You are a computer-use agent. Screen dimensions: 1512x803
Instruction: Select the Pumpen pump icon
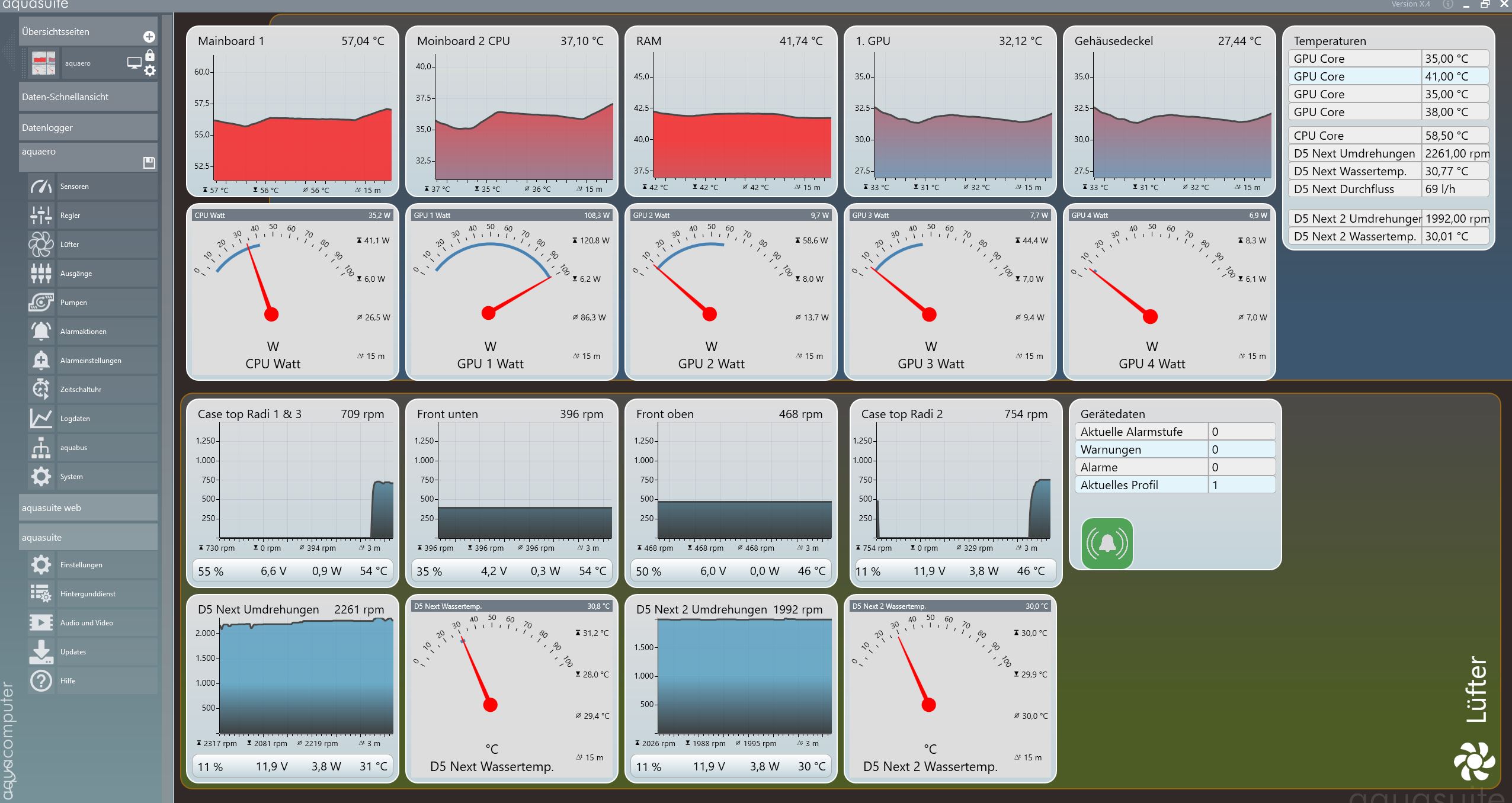41,303
